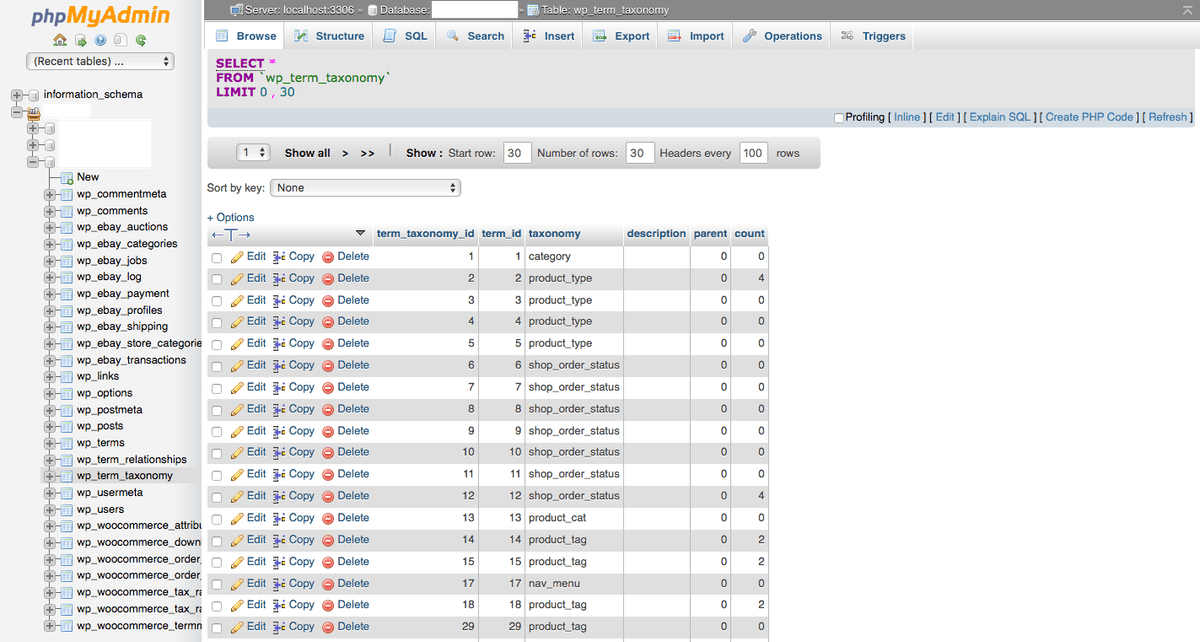1200x642 pixels.
Task: Click the Home icon under phpMyAdmin logo
Action: click(x=60, y=40)
